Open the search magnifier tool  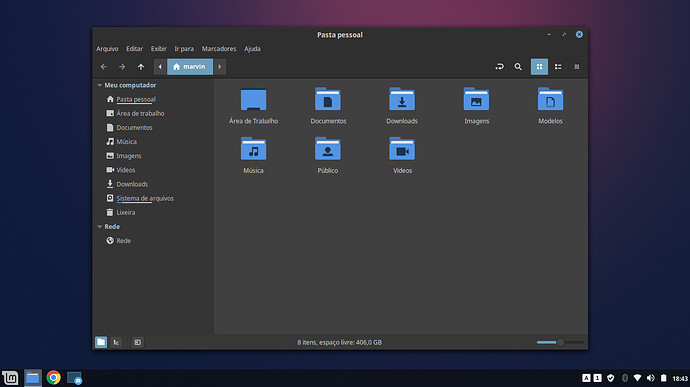point(518,67)
